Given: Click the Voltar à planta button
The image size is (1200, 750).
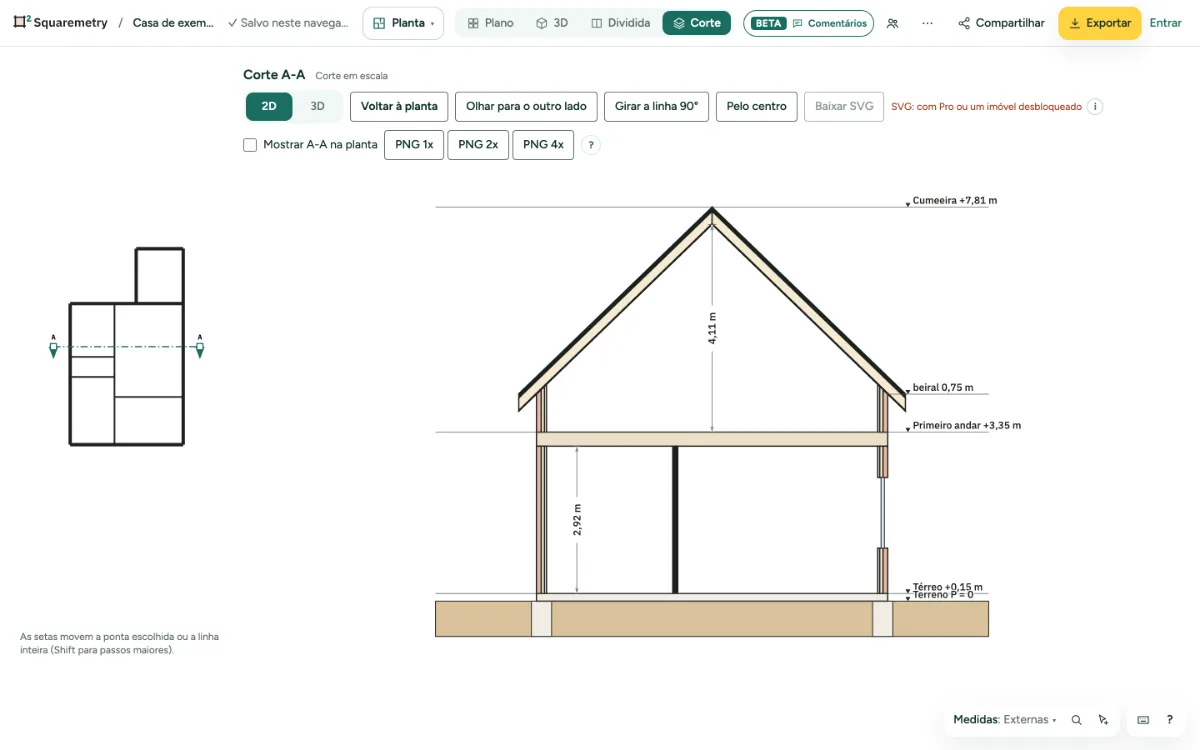Looking at the screenshot, I should 399,107.
